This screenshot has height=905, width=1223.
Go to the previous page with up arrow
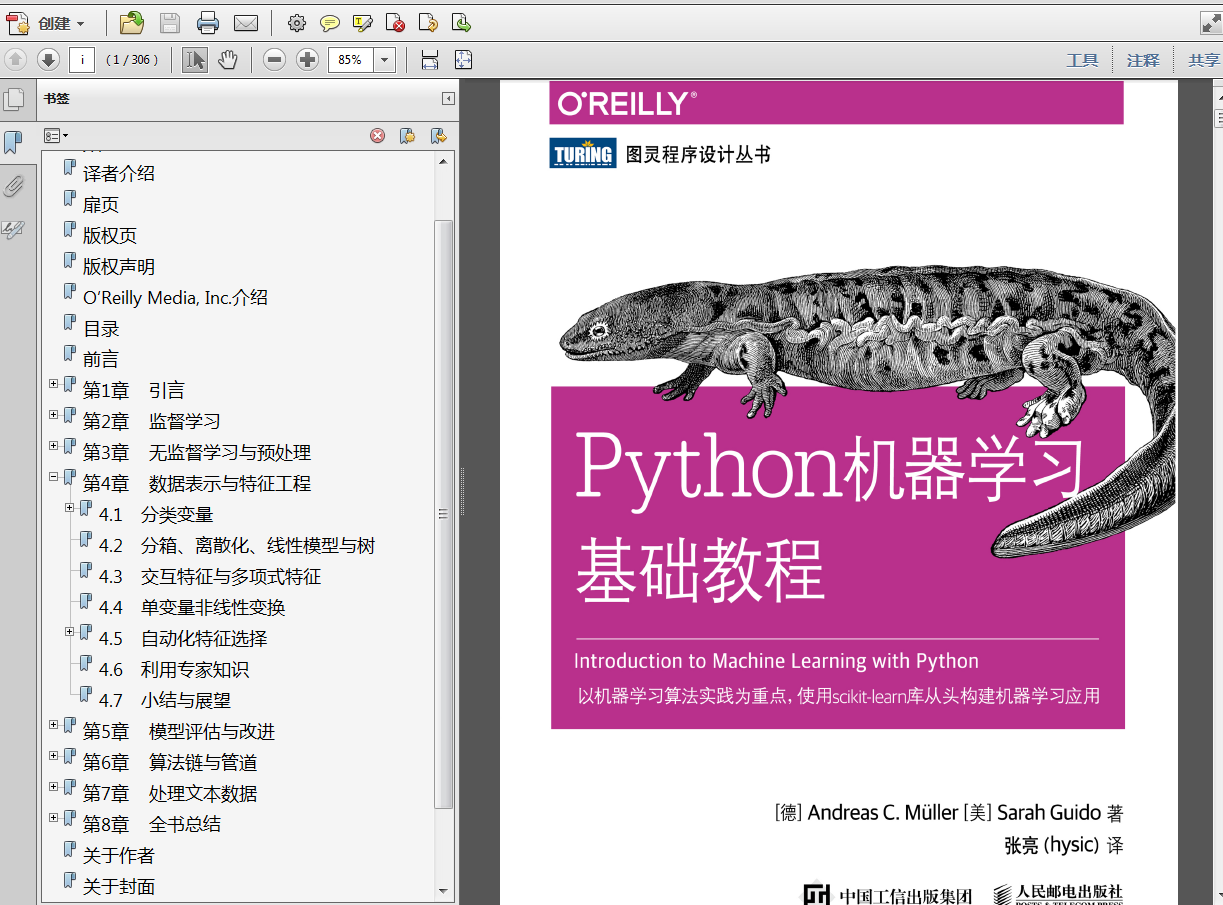(x=15, y=60)
